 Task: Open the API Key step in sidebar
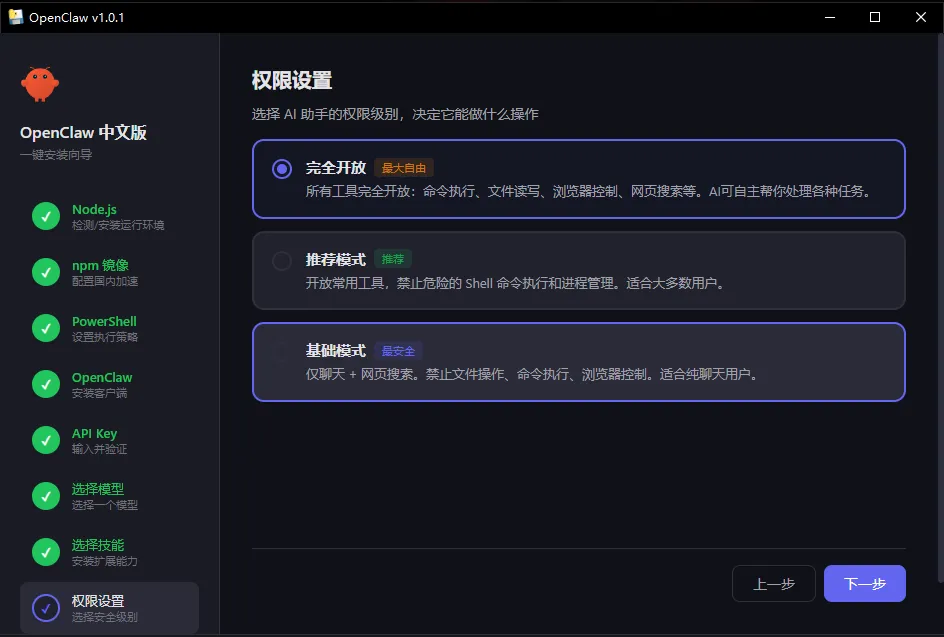click(109, 440)
